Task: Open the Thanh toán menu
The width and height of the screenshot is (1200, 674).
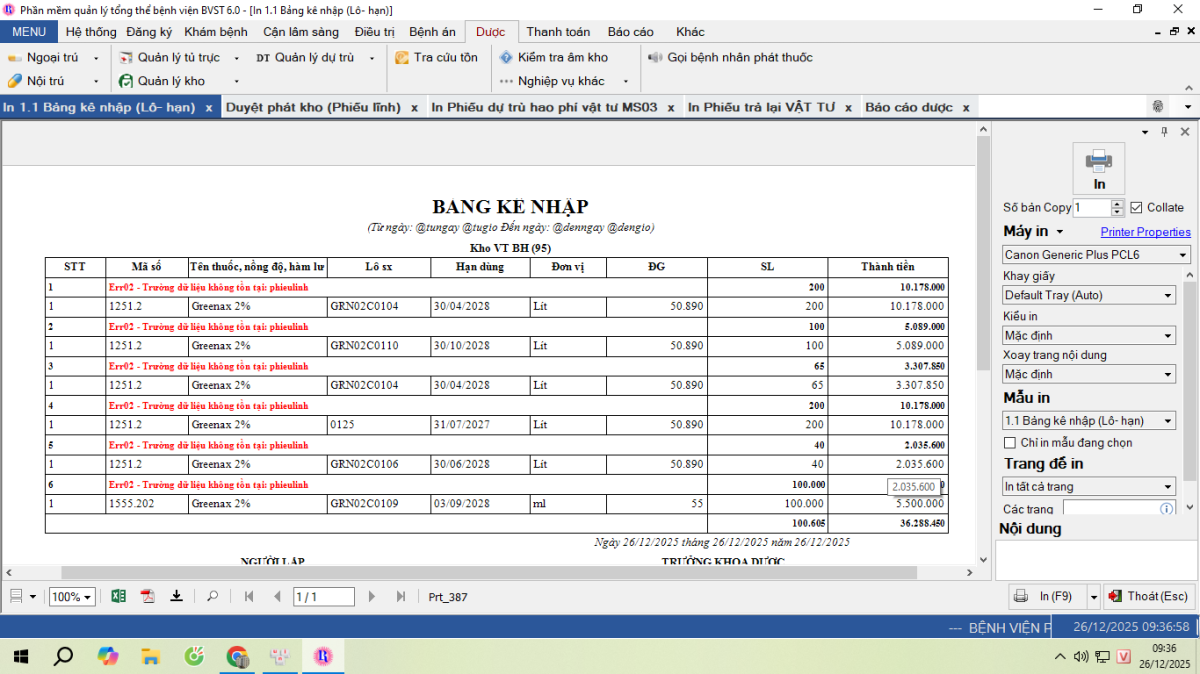Action: tap(558, 32)
